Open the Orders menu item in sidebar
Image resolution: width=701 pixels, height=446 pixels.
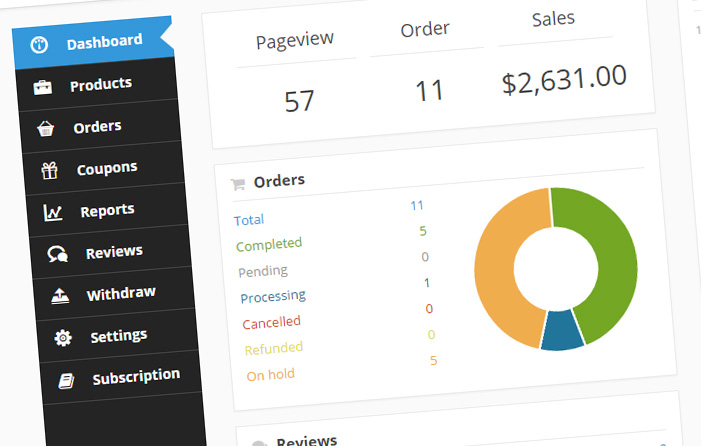click(x=101, y=126)
